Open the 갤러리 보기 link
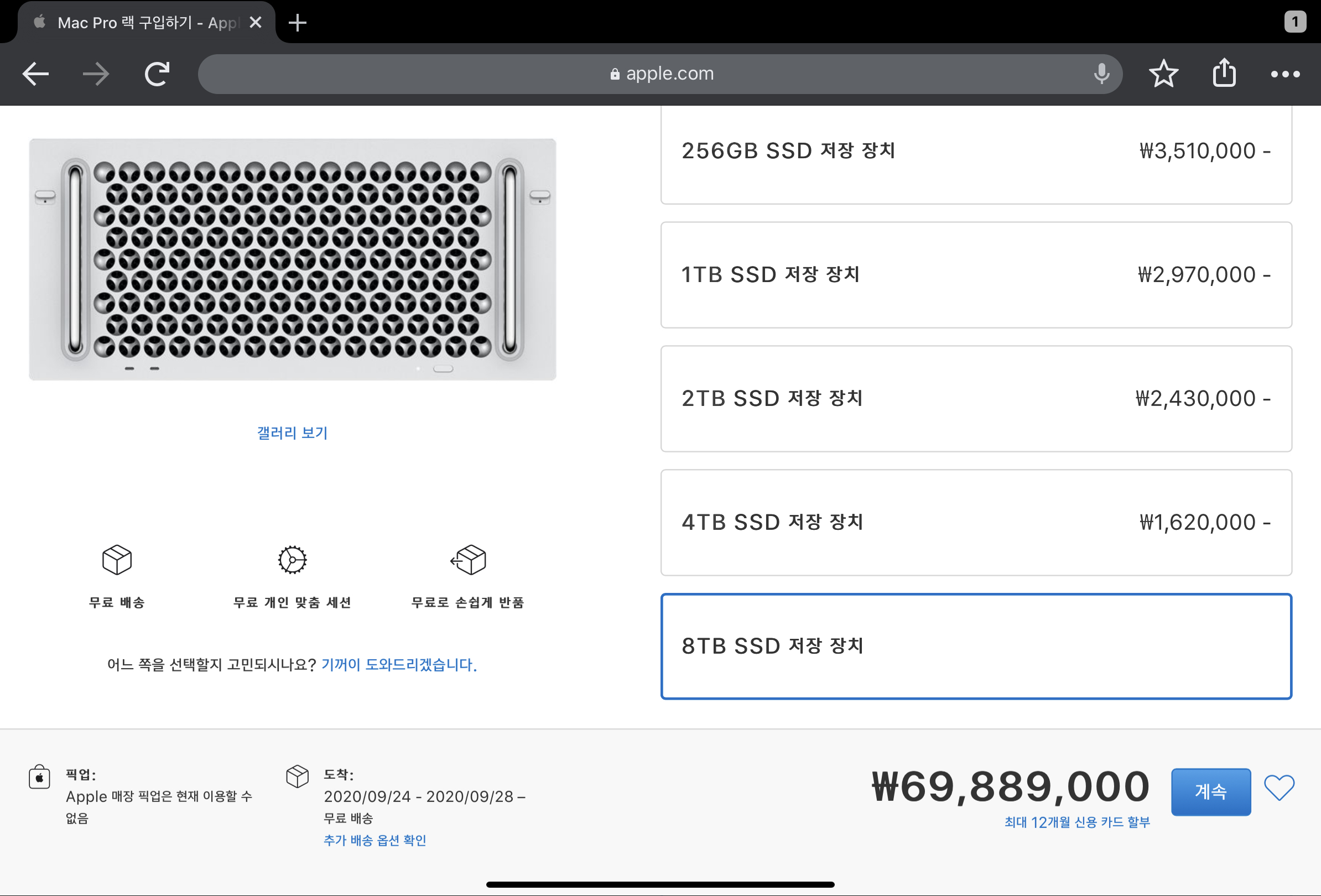The image size is (1321, 896). click(292, 433)
